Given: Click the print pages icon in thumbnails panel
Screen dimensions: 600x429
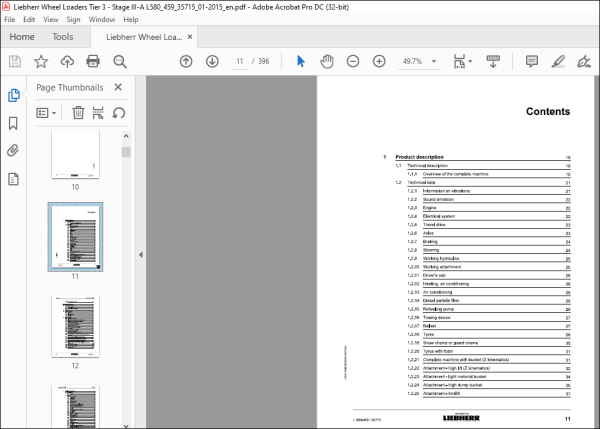Looking at the screenshot, I should point(98,113).
